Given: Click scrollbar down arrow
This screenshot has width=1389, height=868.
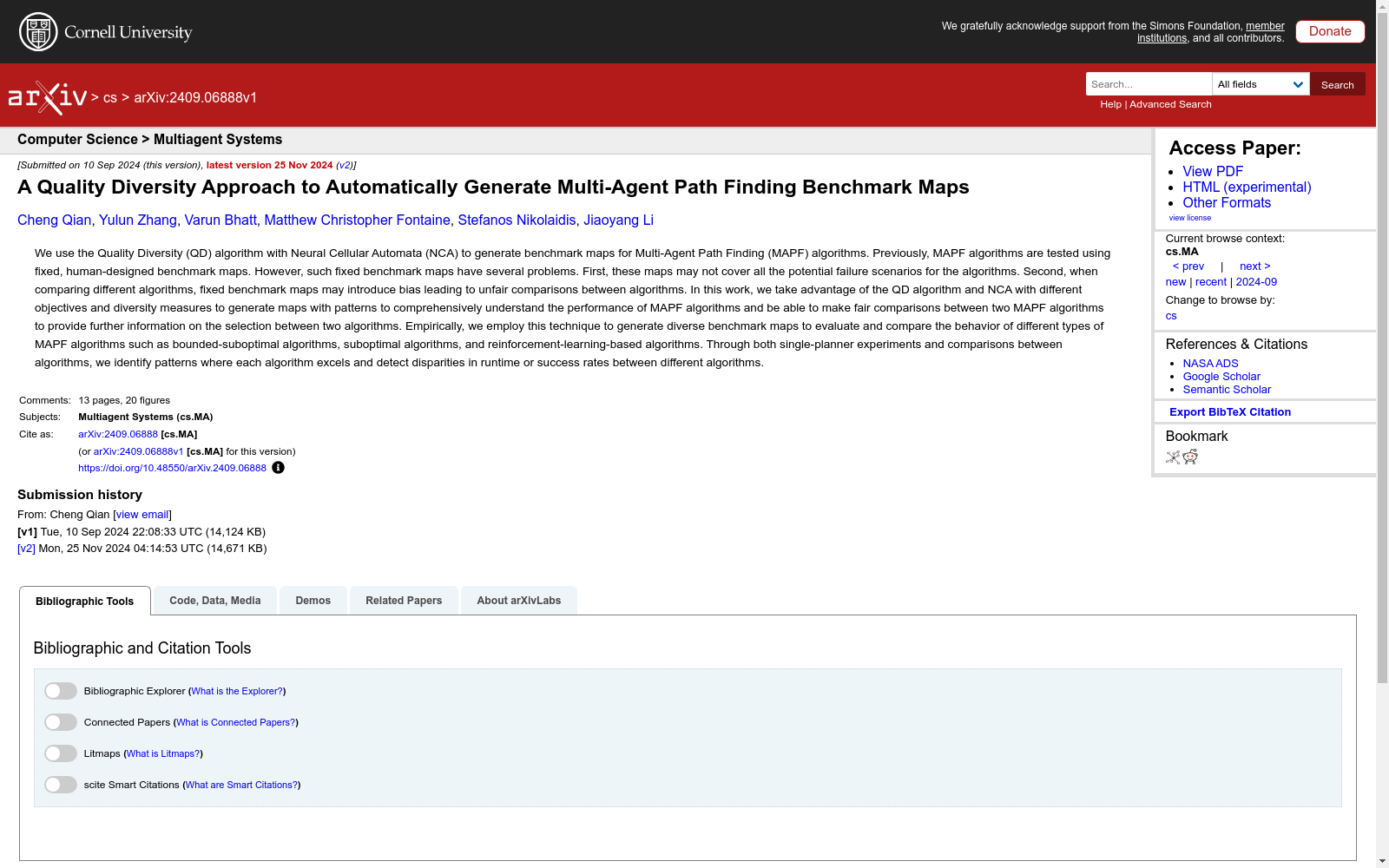Looking at the screenshot, I should (1382, 861).
